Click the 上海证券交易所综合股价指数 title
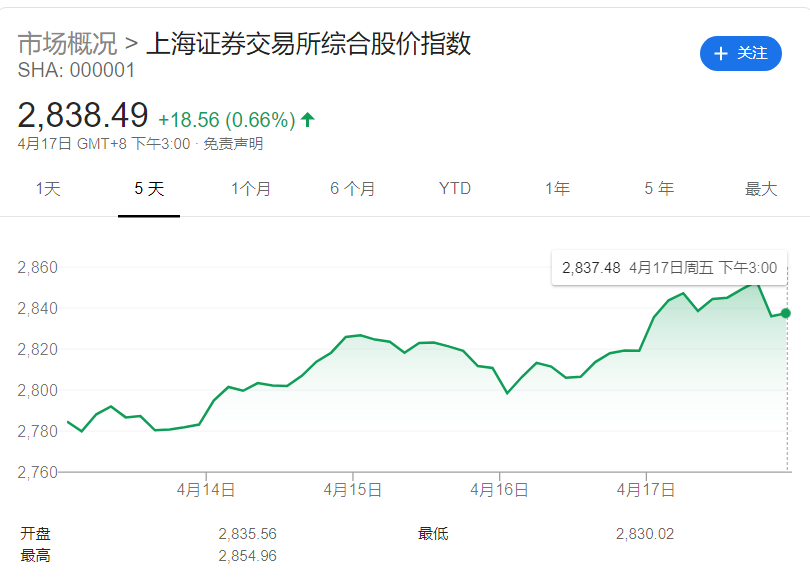This screenshot has width=810, height=581. pos(308,44)
